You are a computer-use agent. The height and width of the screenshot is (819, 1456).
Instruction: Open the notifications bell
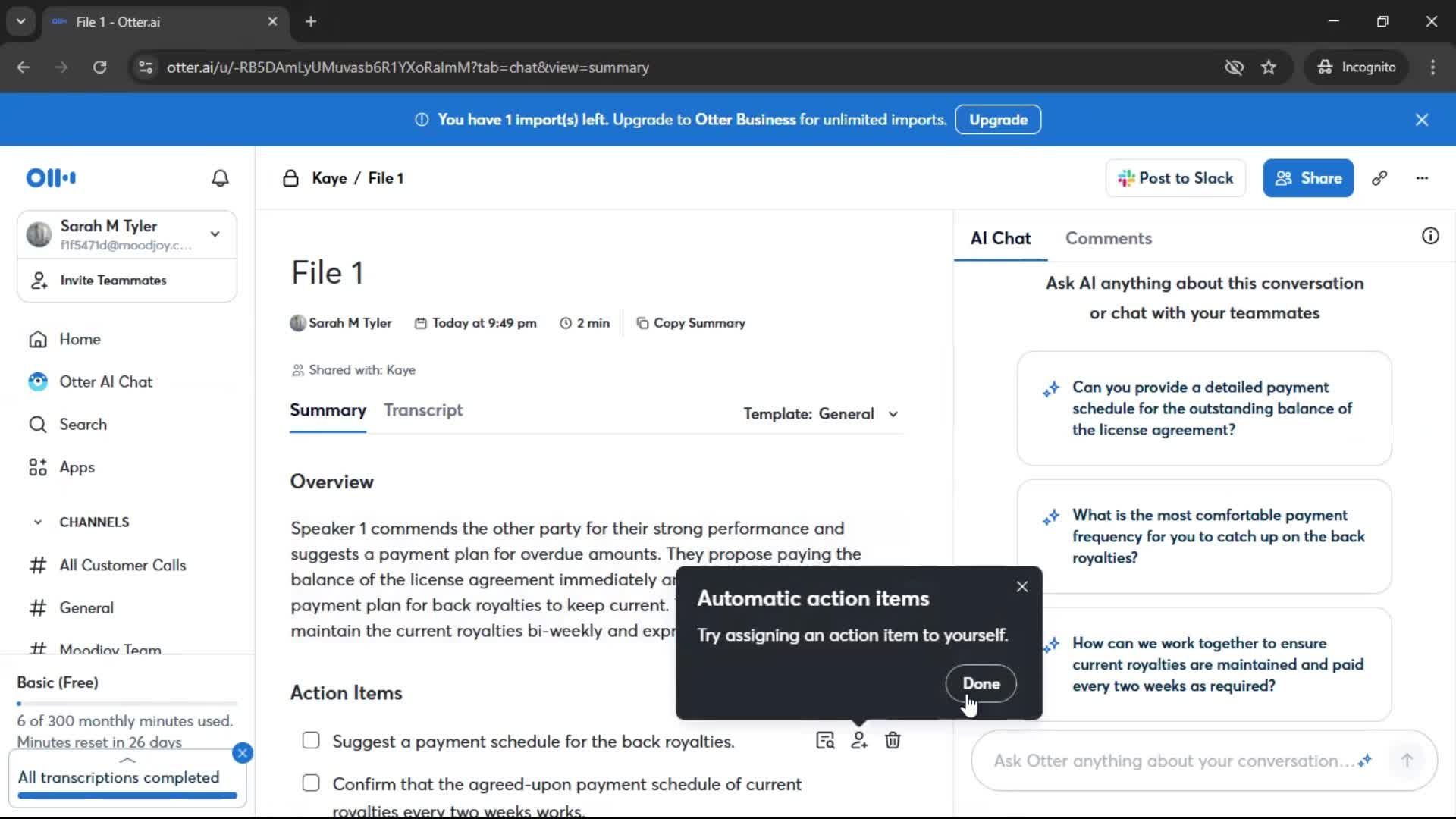pyautogui.click(x=220, y=178)
